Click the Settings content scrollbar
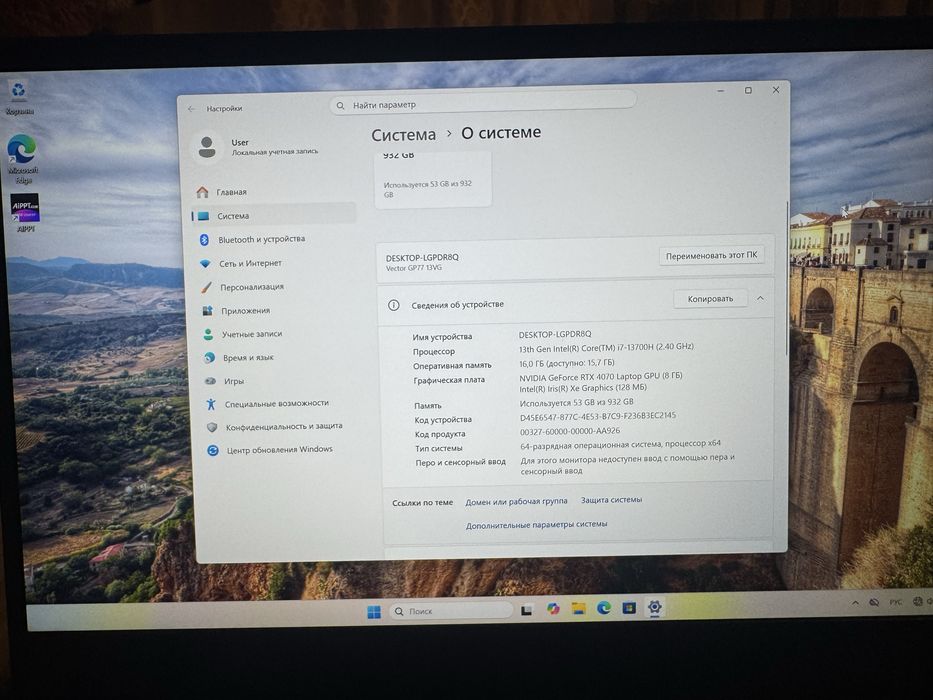The width and height of the screenshot is (933, 700). pos(787,280)
